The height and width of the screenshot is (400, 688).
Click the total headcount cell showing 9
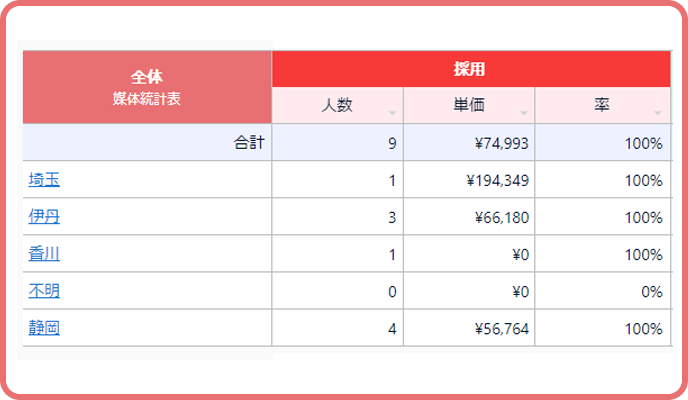click(392, 143)
